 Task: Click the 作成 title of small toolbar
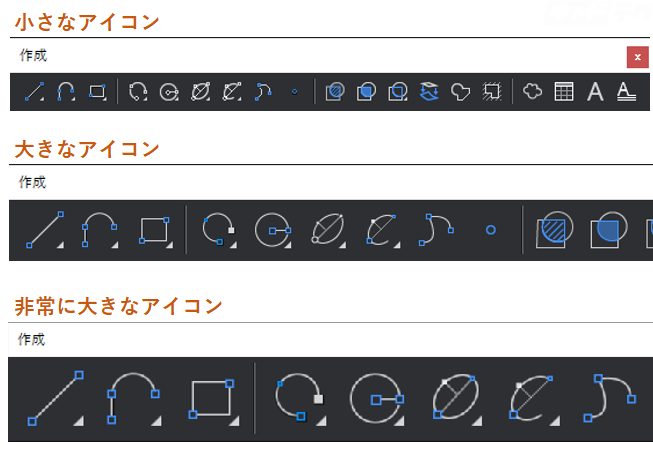pos(33,55)
